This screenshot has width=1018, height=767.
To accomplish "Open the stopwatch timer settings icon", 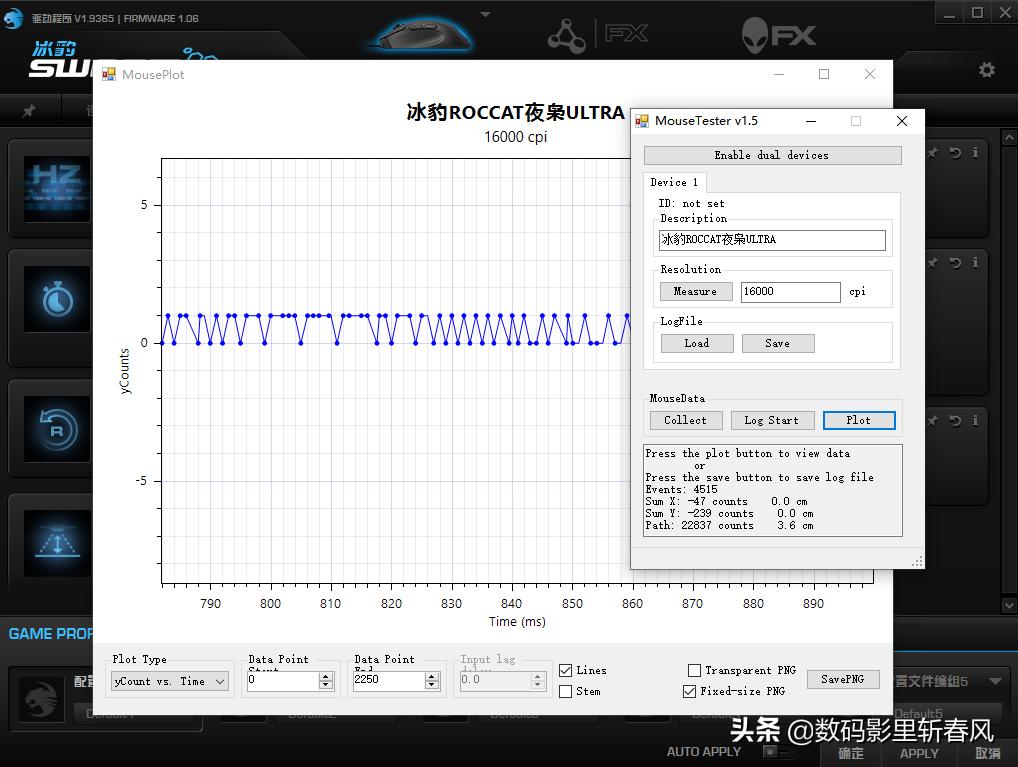I will click(x=57, y=299).
